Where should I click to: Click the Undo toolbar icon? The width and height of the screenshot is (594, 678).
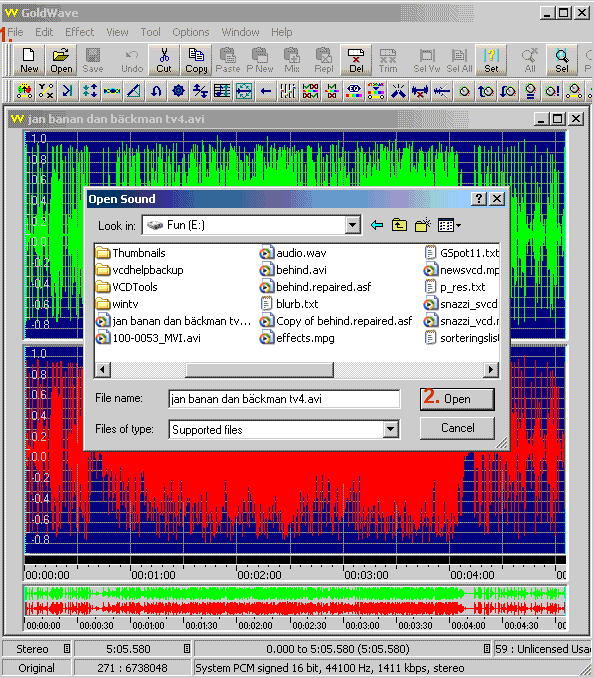132,60
